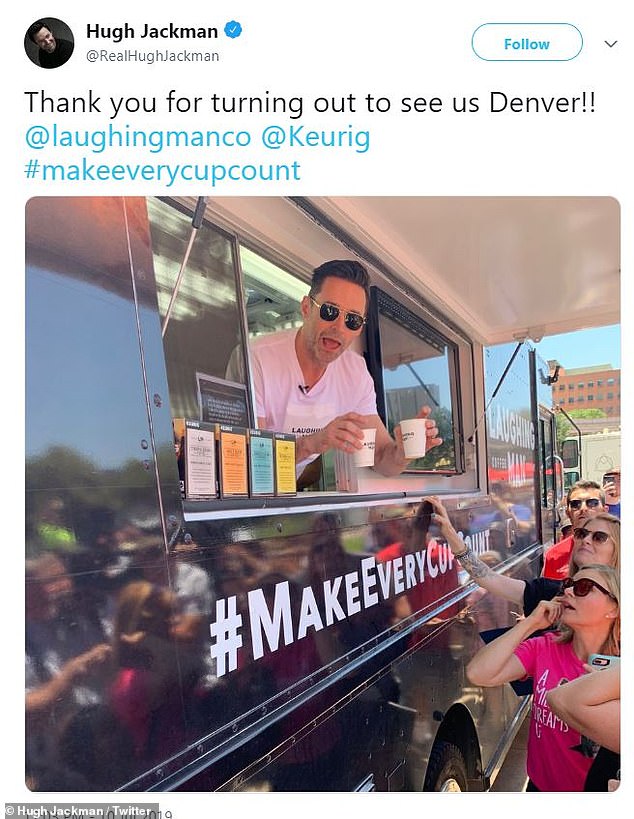Open the @RealHughJackman handle
Image resolution: width=634 pixels, height=819 pixels.
(152, 56)
